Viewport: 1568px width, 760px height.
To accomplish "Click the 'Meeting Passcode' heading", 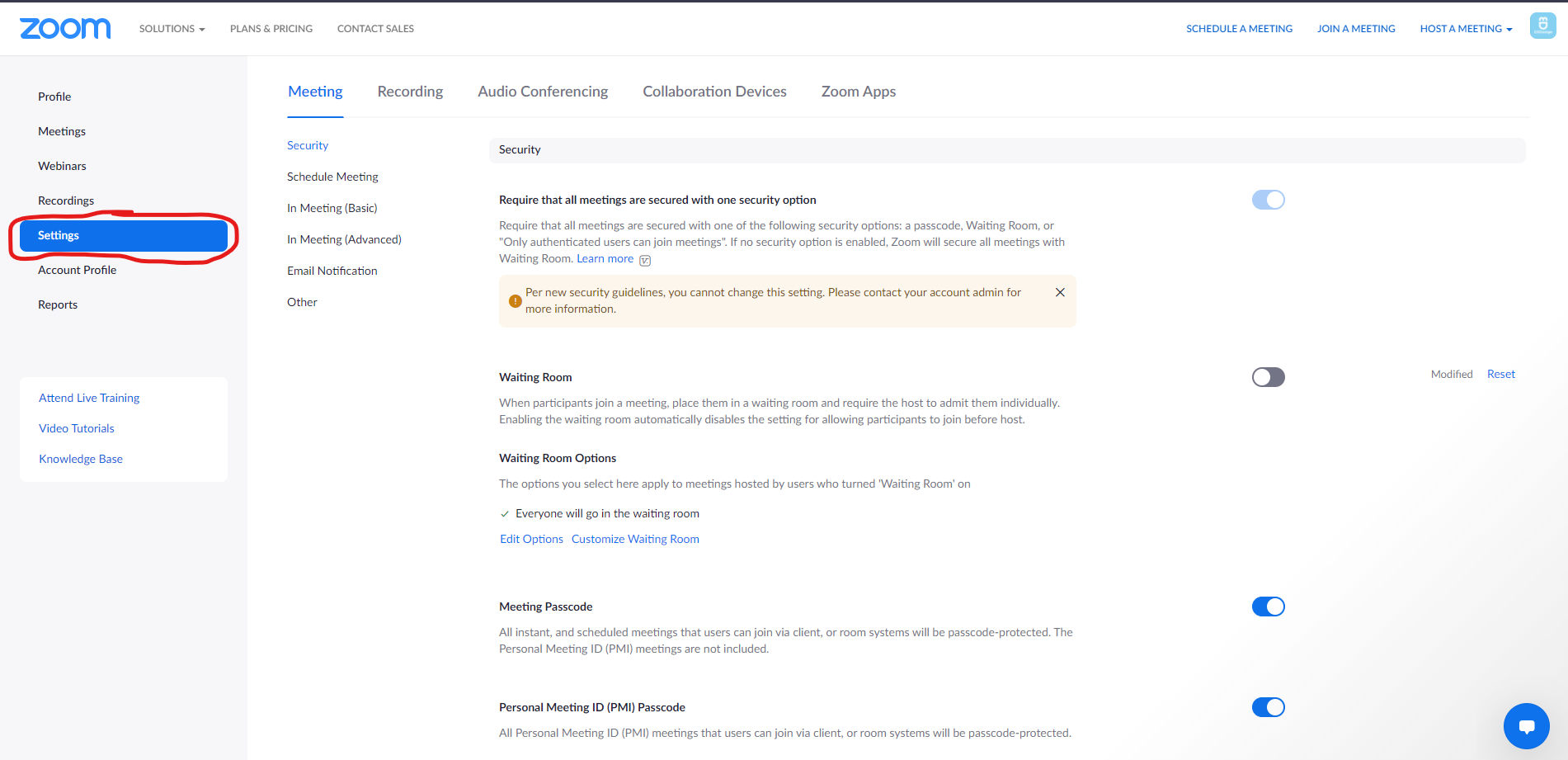I will pos(546,607).
